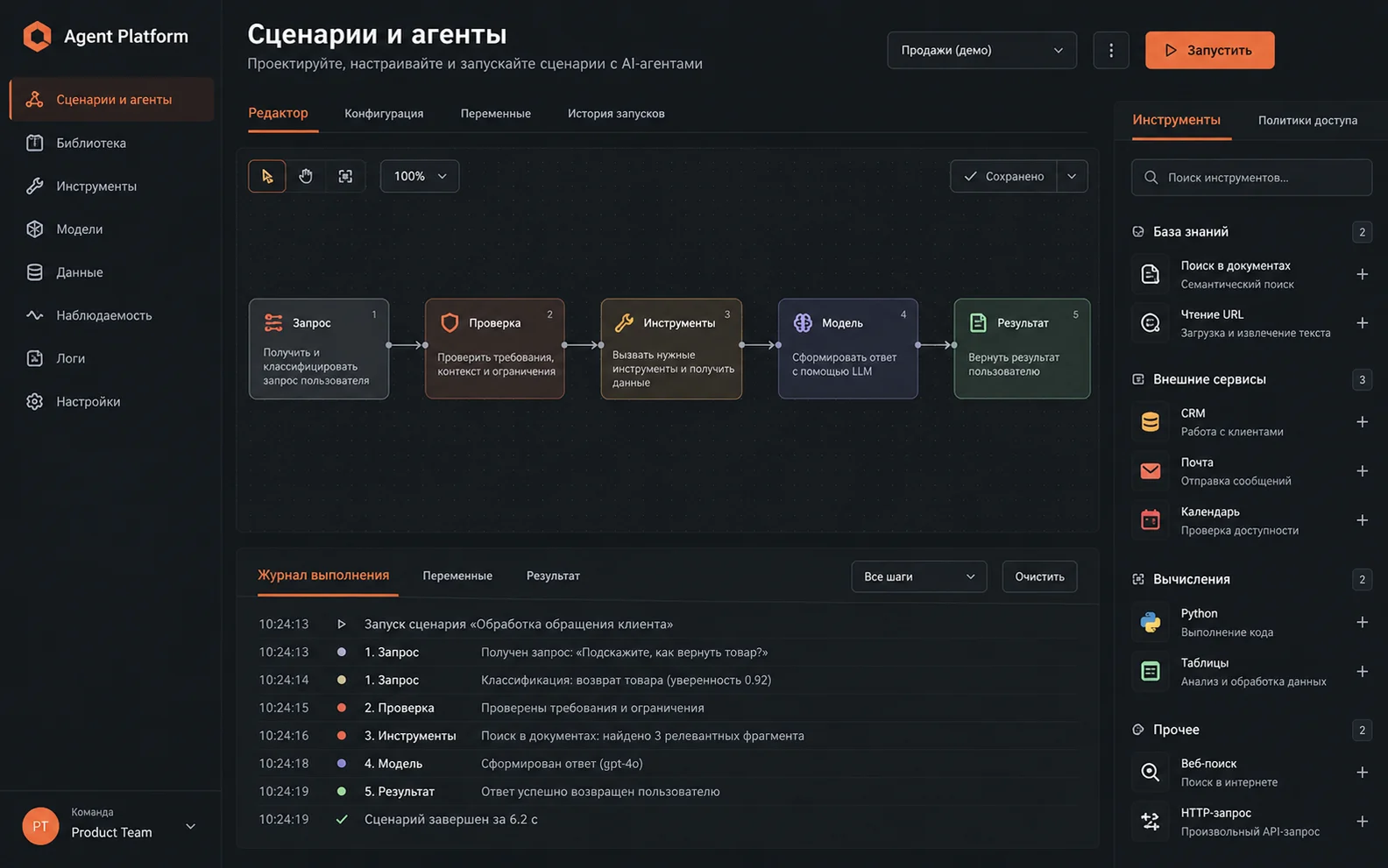
Task: Click the fit-to-screen canvas icon
Action: [345, 176]
